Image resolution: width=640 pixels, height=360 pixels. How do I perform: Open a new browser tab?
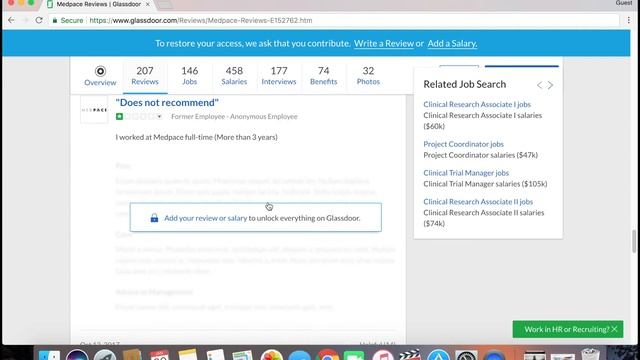[x=164, y=4]
